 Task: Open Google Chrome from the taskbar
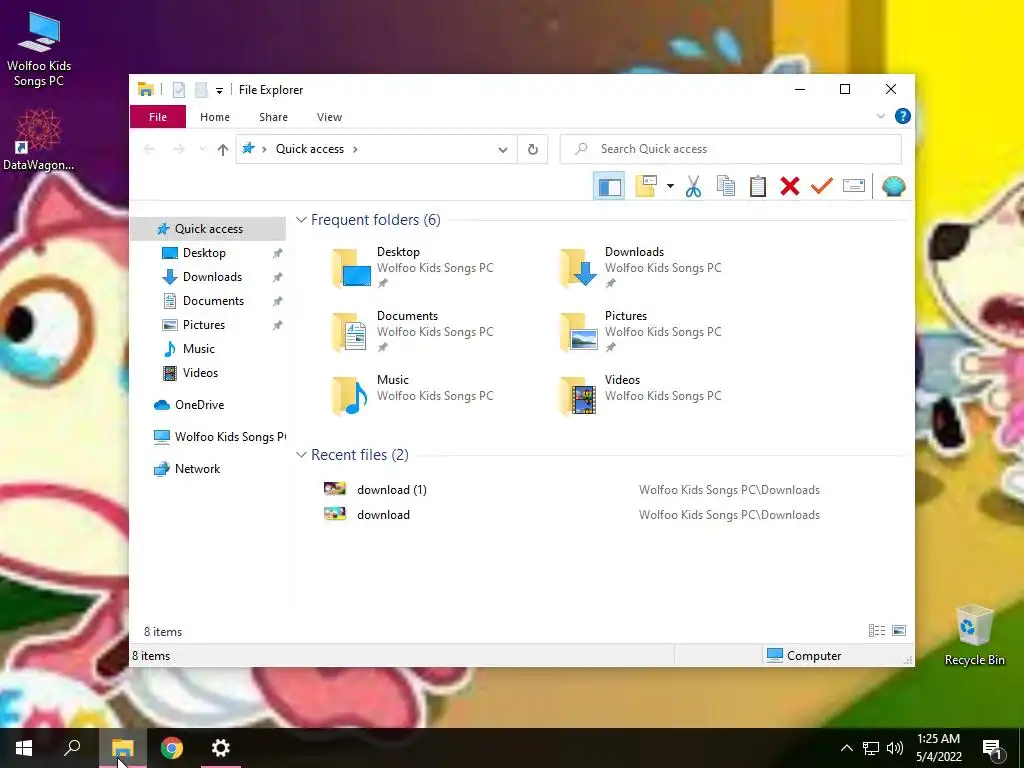click(x=172, y=748)
